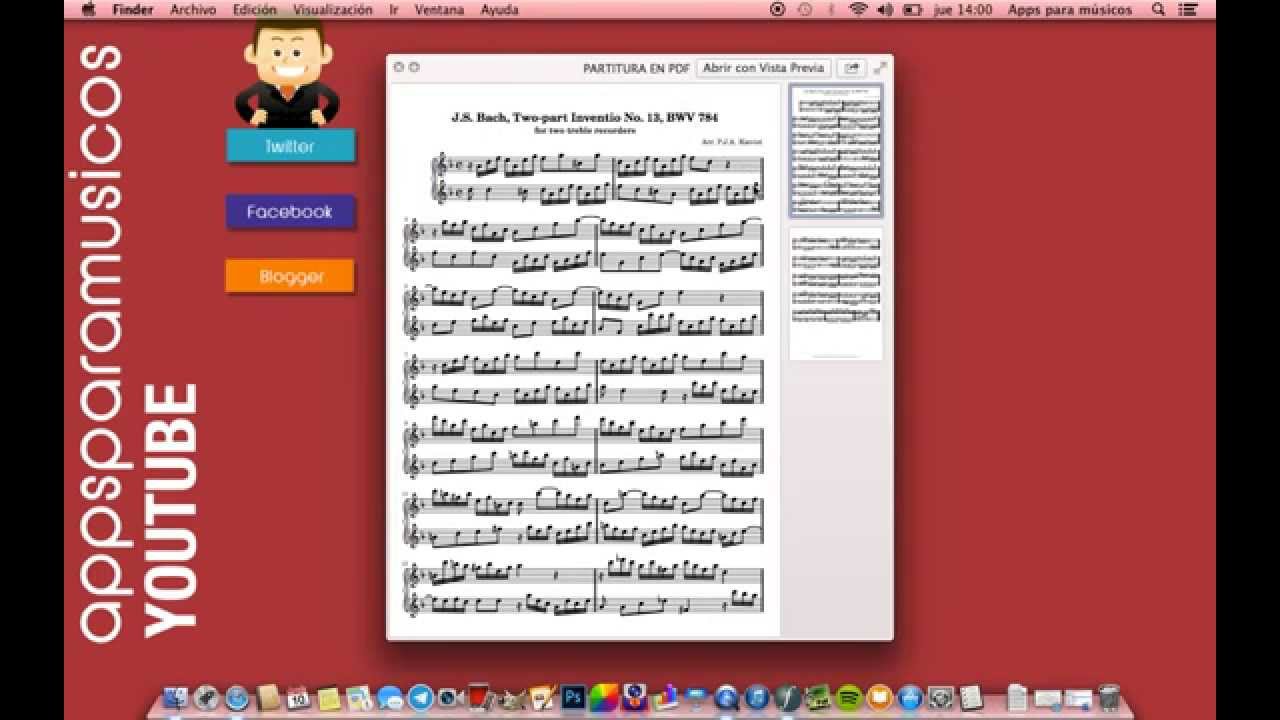This screenshot has width=1280, height=720.
Task: Open the Apple menu
Action: click(88, 9)
